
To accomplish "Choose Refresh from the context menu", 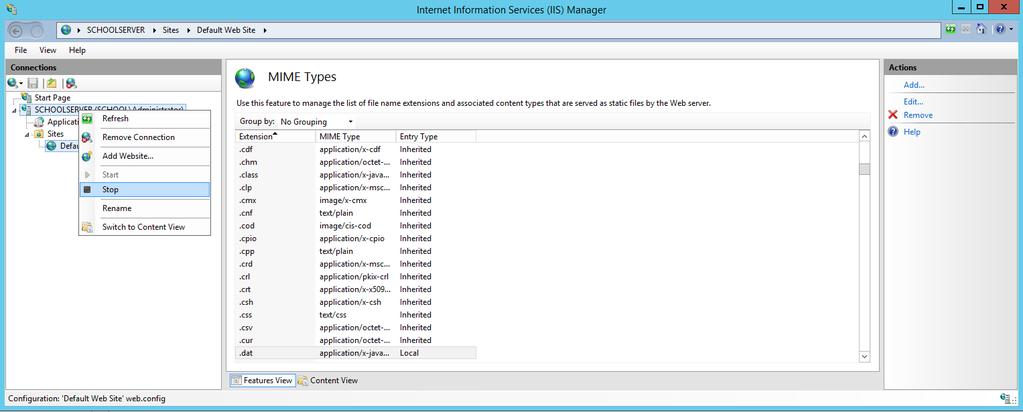I will point(145,119).
